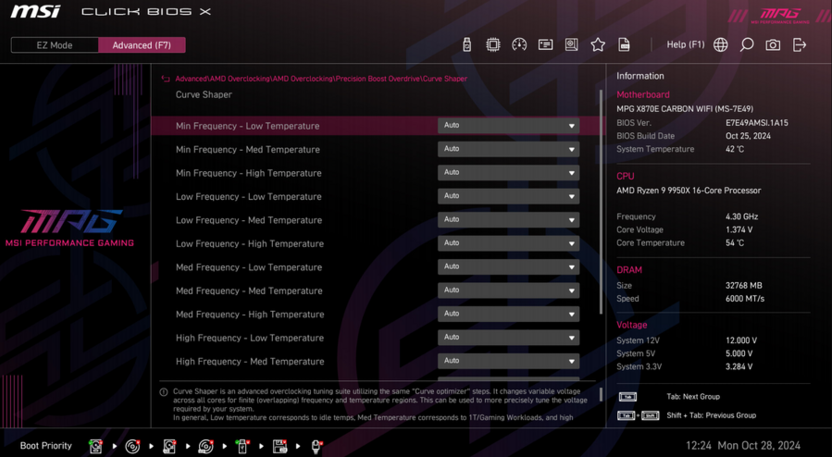Viewport: 832px width, 457px height.
Task: Click the MPG X870E CARBON WIFI board name
Action: [x=684, y=109]
